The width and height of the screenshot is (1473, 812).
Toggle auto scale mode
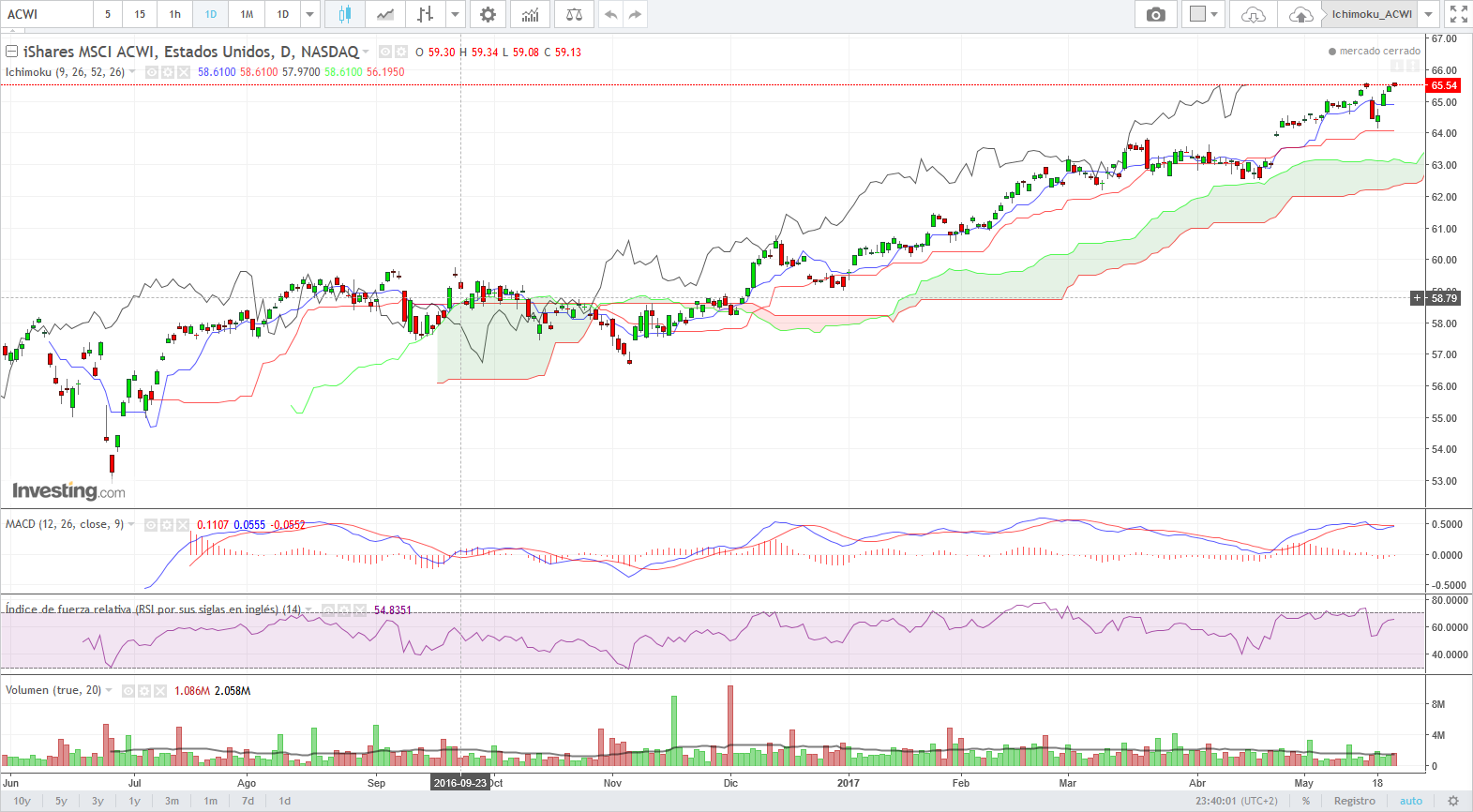(1411, 801)
